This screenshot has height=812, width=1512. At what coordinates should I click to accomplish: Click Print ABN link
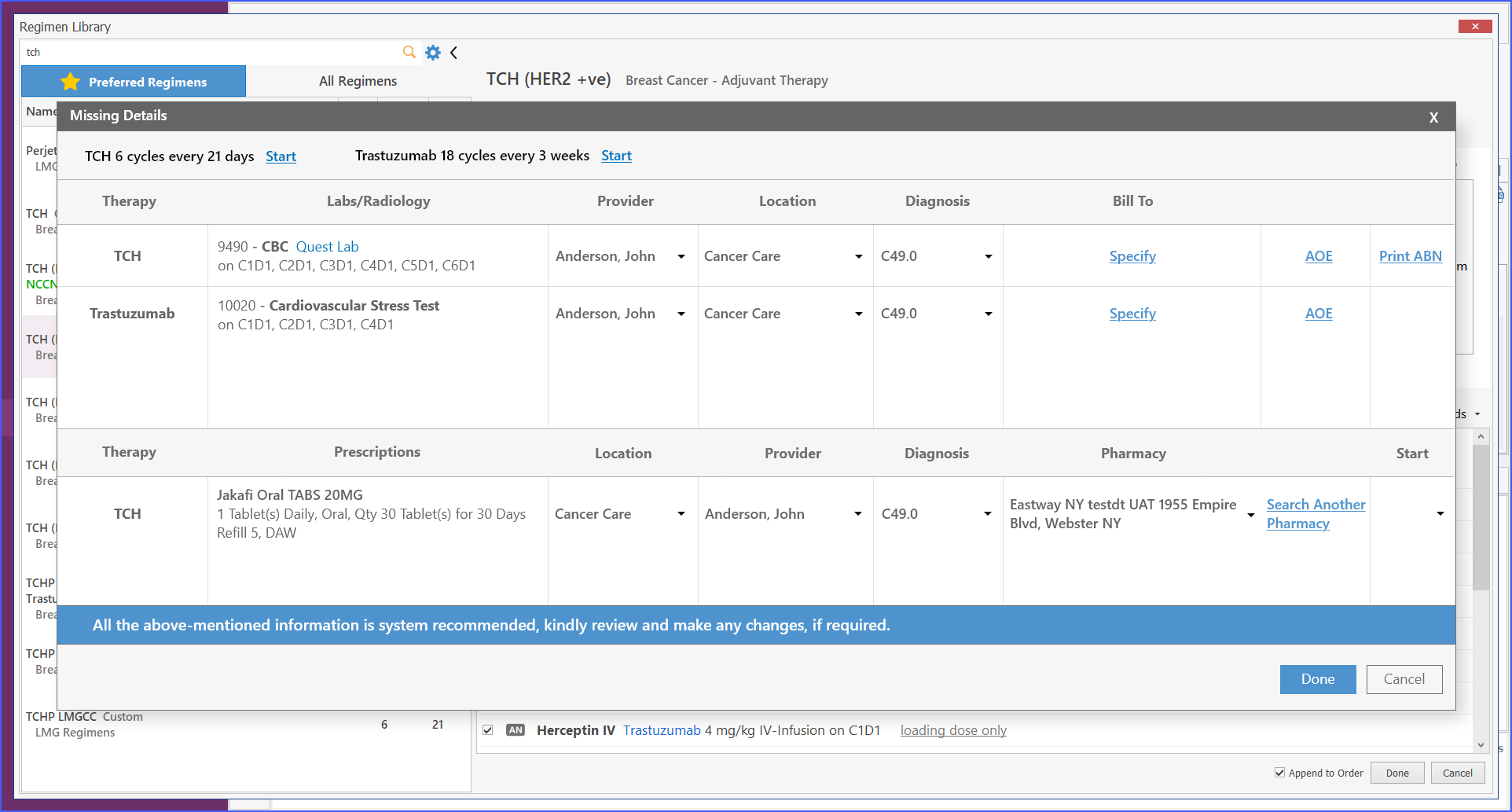pyautogui.click(x=1411, y=256)
